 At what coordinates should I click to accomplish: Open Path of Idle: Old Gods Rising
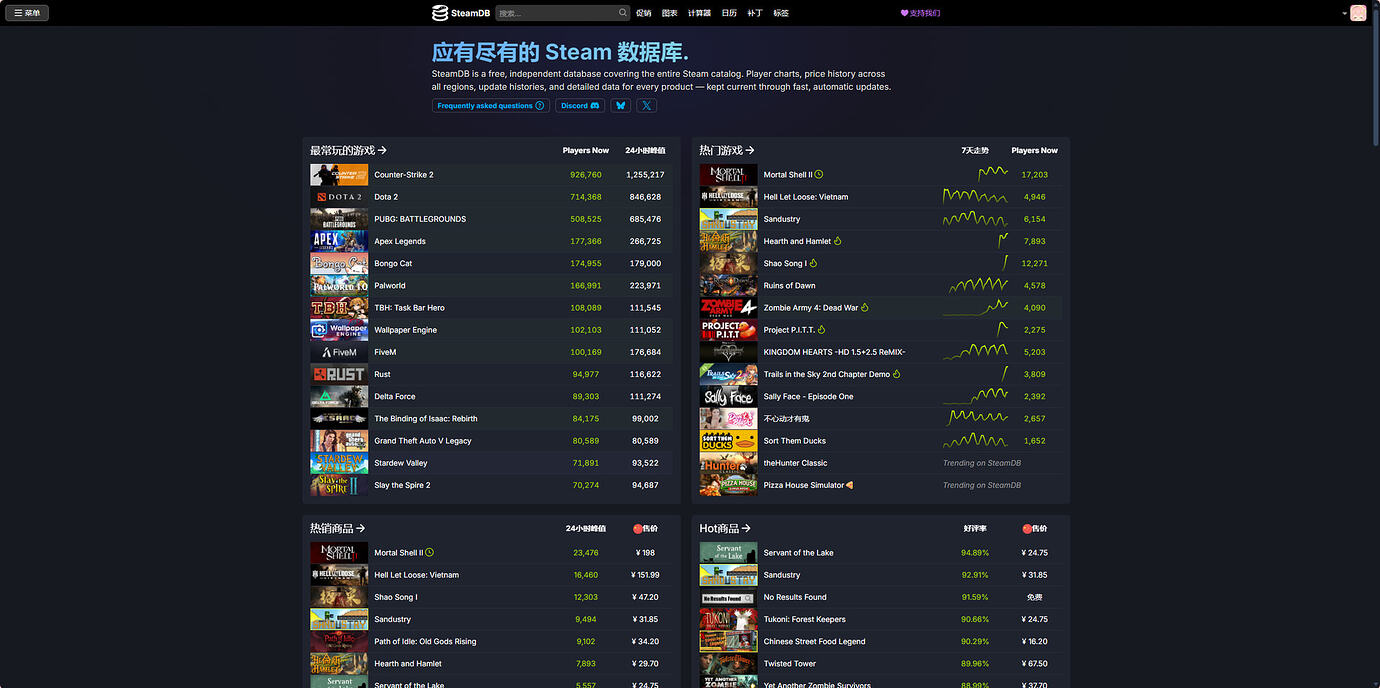pos(491,641)
